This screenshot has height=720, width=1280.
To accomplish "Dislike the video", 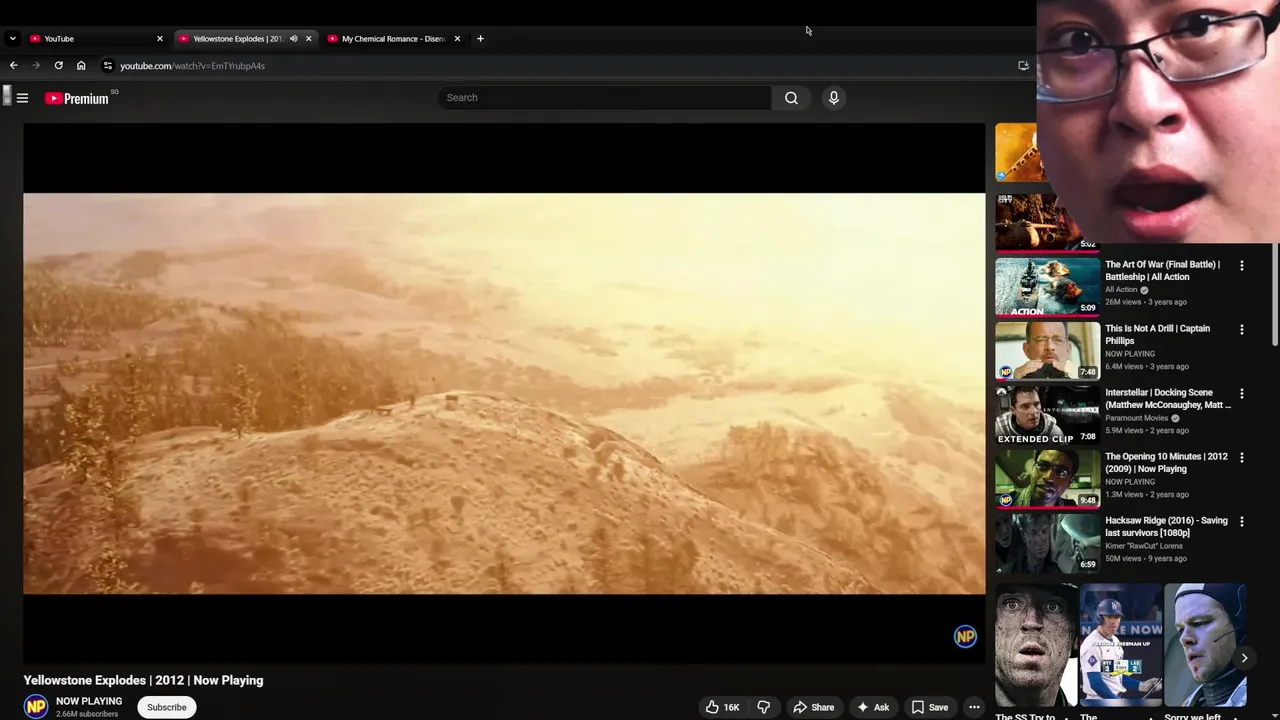I will pyautogui.click(x=763, y=707).
